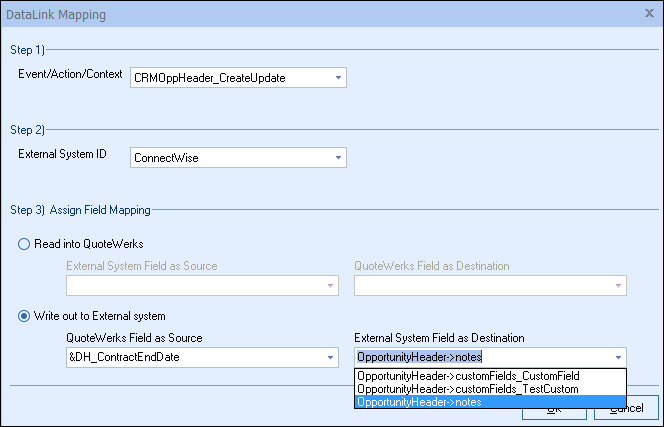Screen dimensions: 664x427
Task: Expand the External System ID dropdown arrow
Action: click(338, 158)
